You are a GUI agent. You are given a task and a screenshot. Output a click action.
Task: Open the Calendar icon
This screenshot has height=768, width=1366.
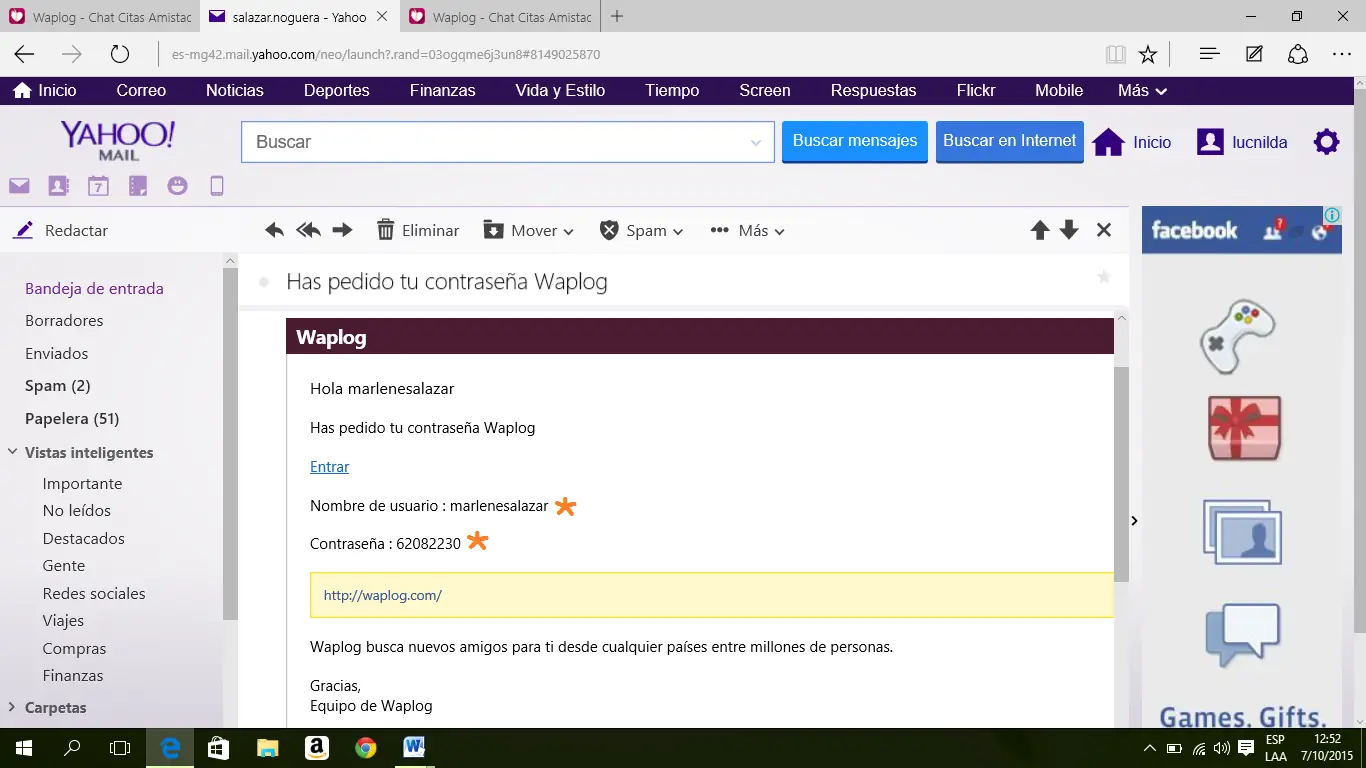(98, 185)
